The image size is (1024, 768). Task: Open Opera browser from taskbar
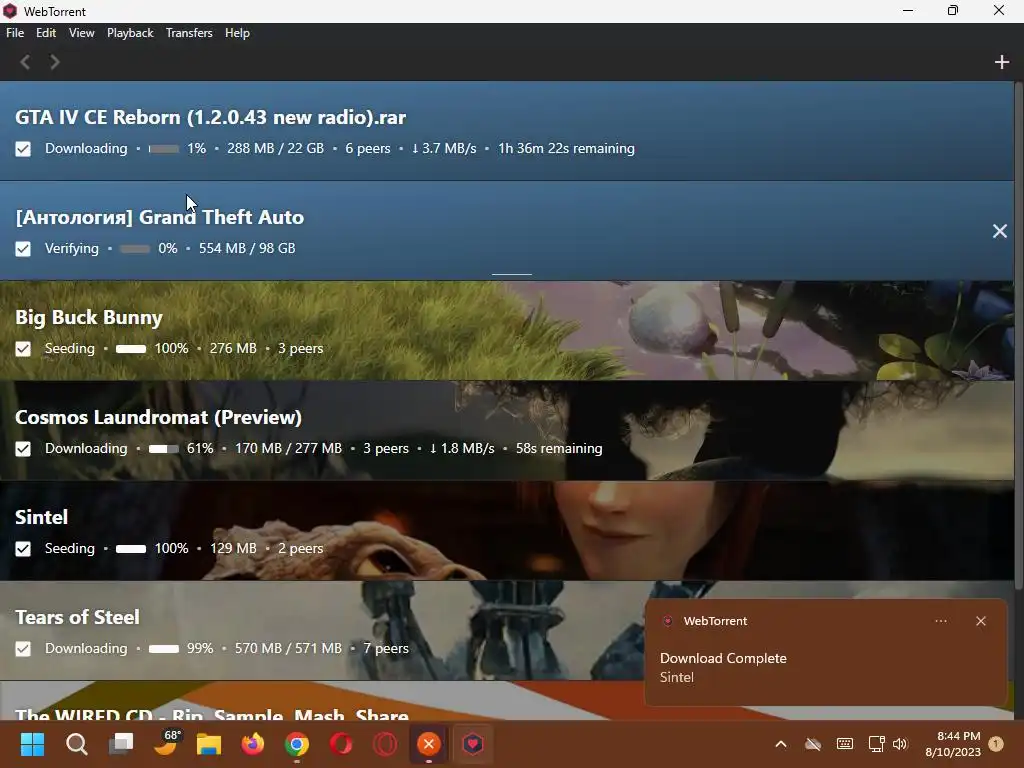(341, 744)
